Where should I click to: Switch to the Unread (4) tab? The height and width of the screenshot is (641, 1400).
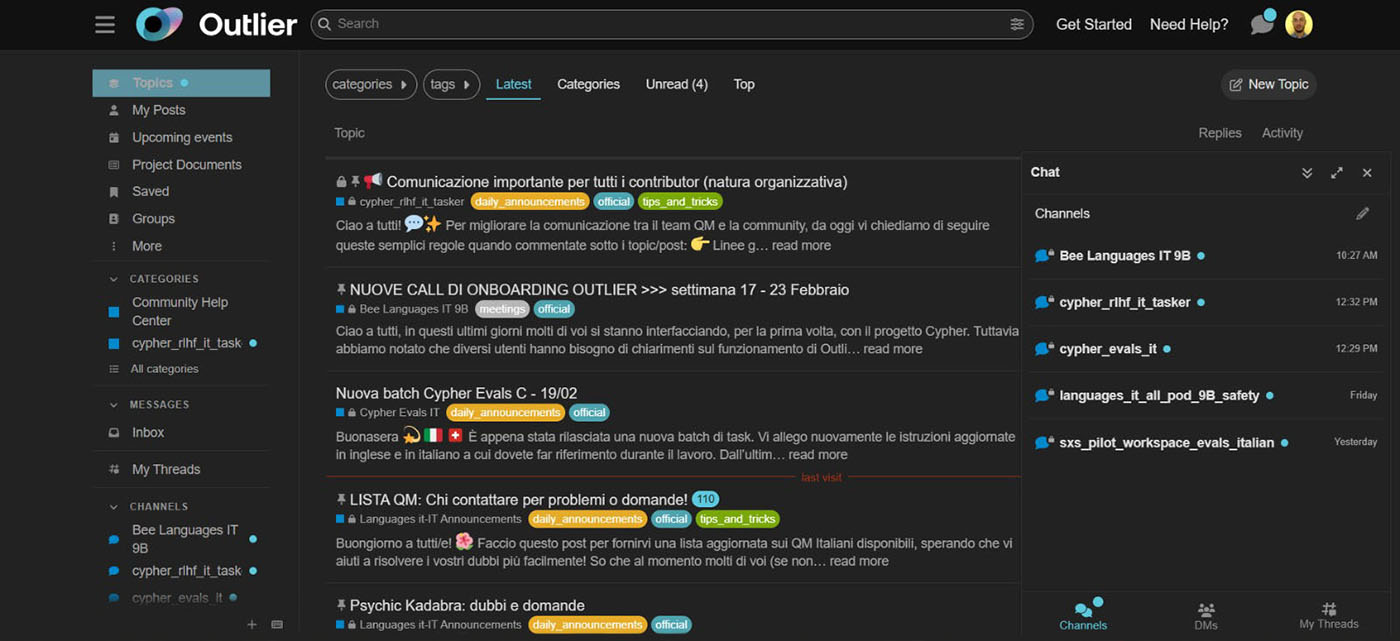coord(676,85)
